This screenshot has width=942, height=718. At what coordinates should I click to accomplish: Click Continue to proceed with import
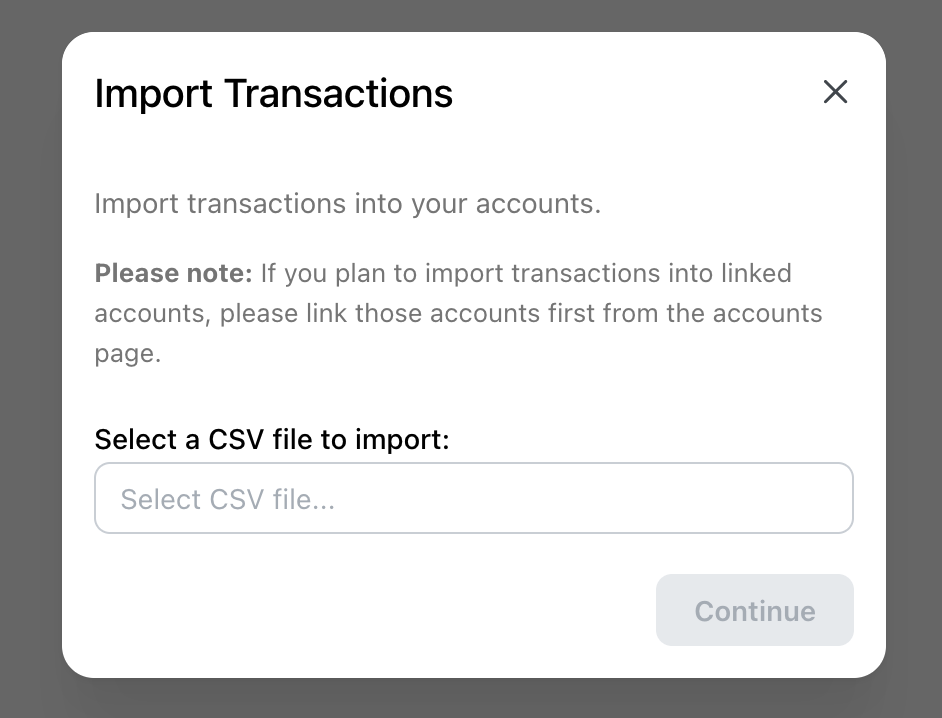coord(754,610)
